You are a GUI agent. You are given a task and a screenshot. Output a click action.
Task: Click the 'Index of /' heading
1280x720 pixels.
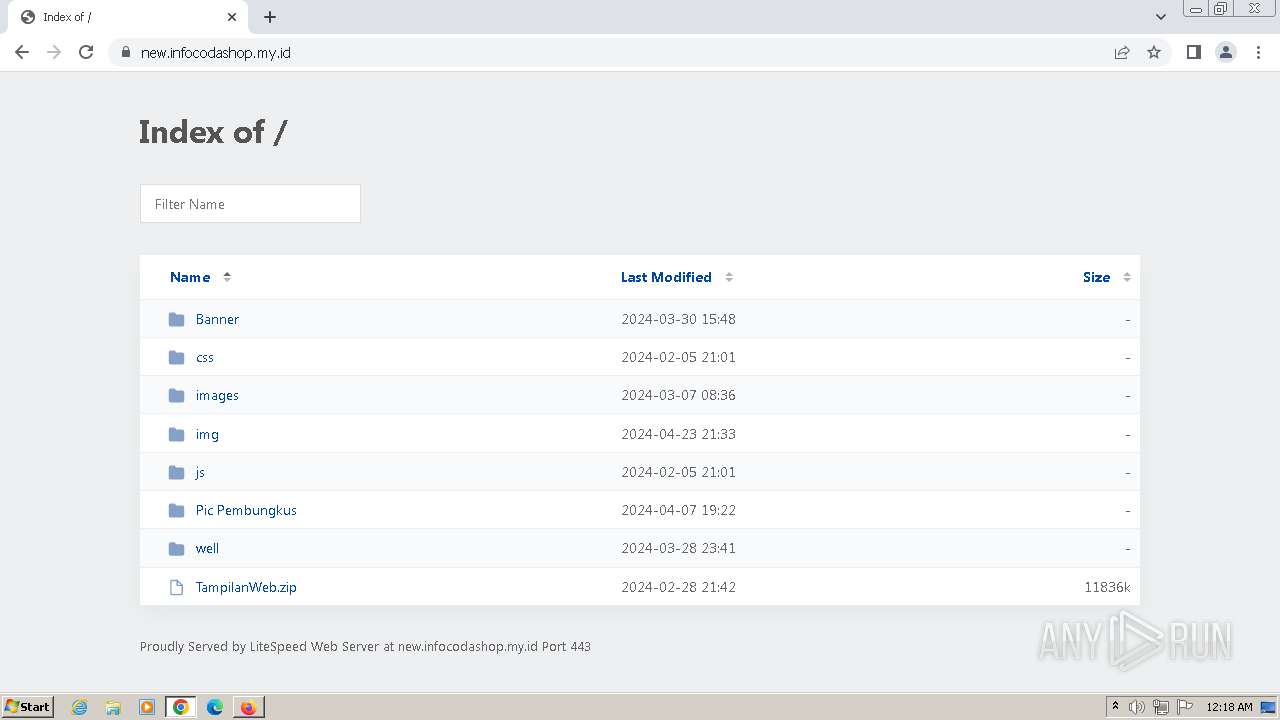click(213, 131)
